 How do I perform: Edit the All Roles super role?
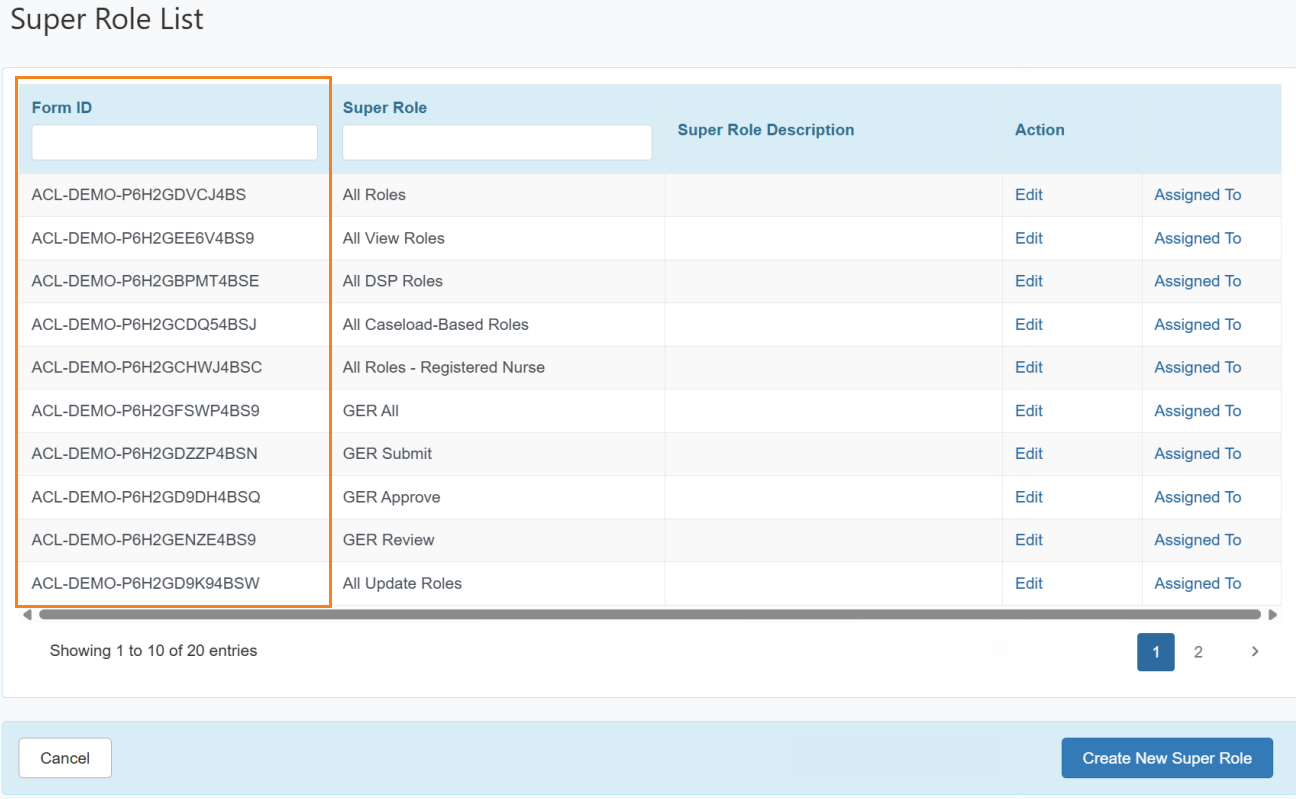1029,195
